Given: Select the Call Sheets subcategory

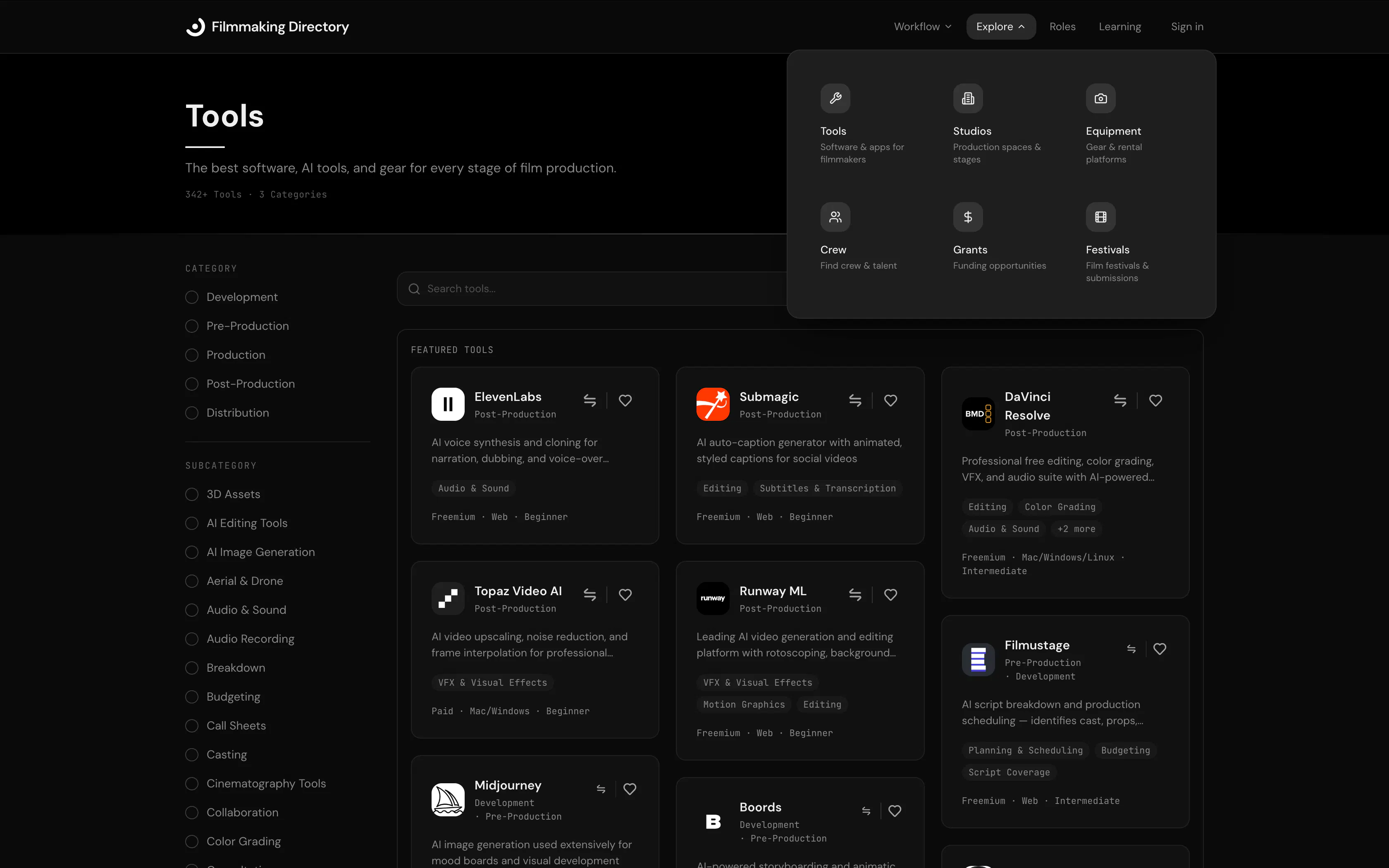Looking at the screenshot, I should pyautogui.click(x=192, y=726).
